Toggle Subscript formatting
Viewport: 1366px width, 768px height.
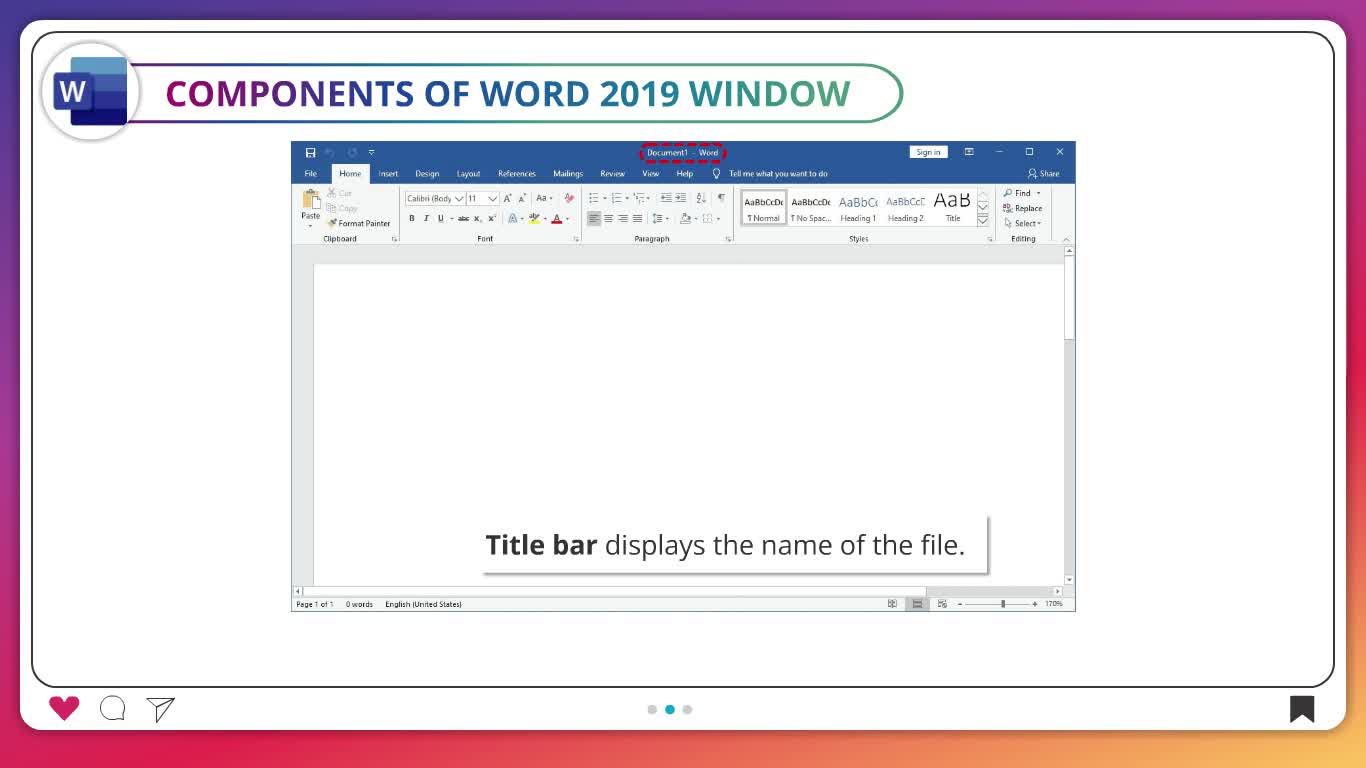point(478,218)
